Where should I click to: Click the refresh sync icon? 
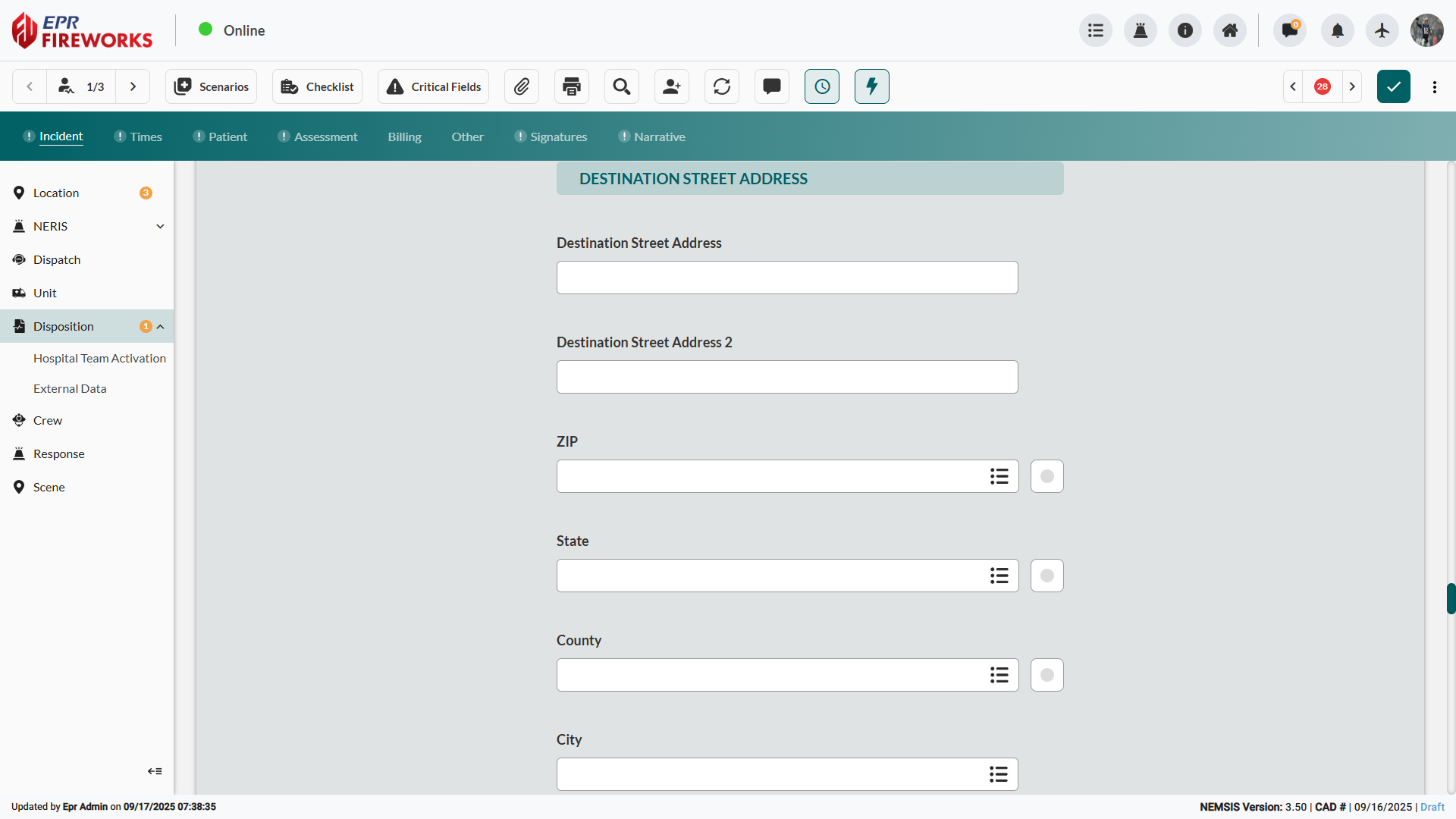click(722, 86)
